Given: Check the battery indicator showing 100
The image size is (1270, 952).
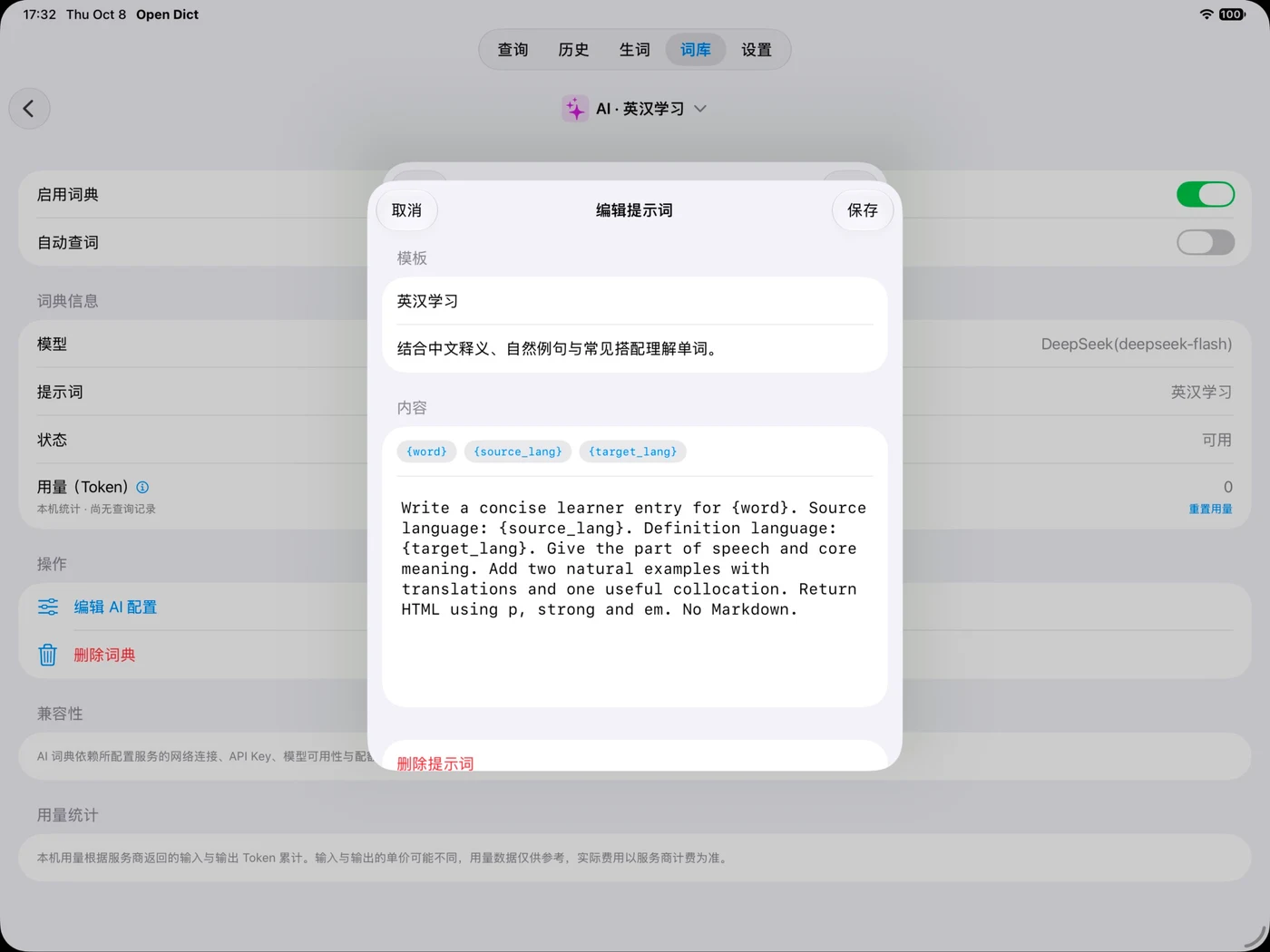Looking at the screenshot, I should pos(1232,15).
